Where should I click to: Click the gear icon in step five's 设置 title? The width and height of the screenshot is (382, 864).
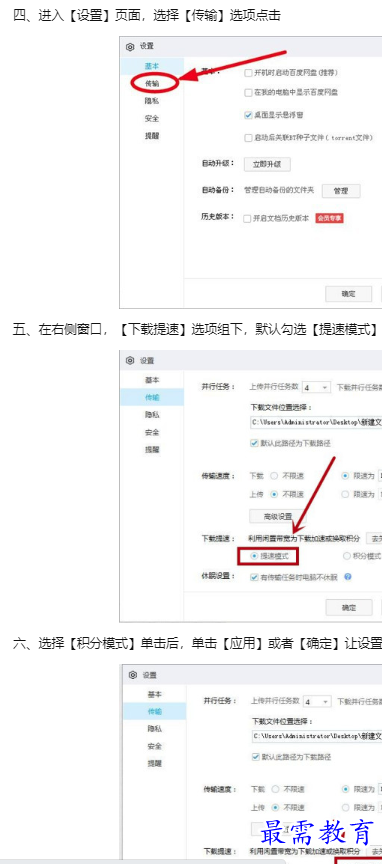(130, 360)
